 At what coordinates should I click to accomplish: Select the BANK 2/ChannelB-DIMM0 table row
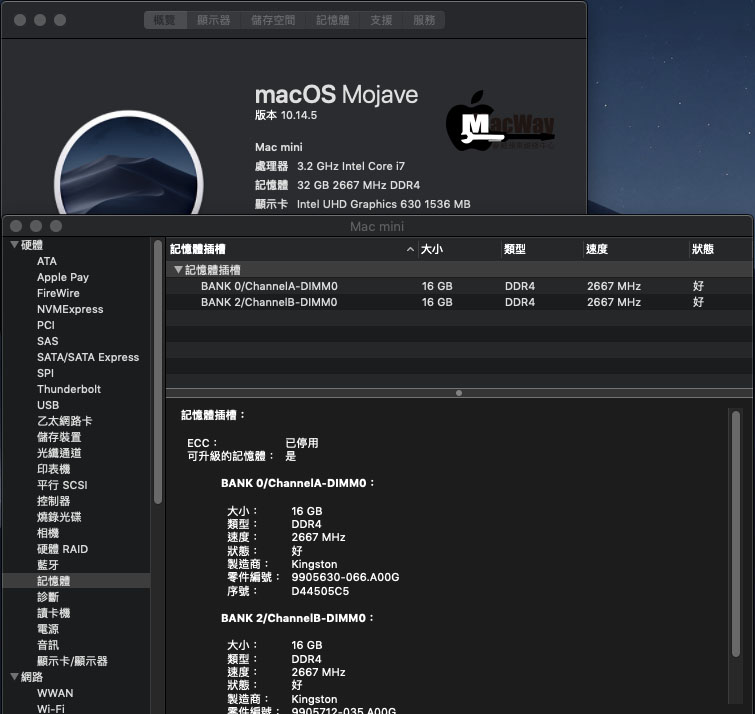[459, 302]
